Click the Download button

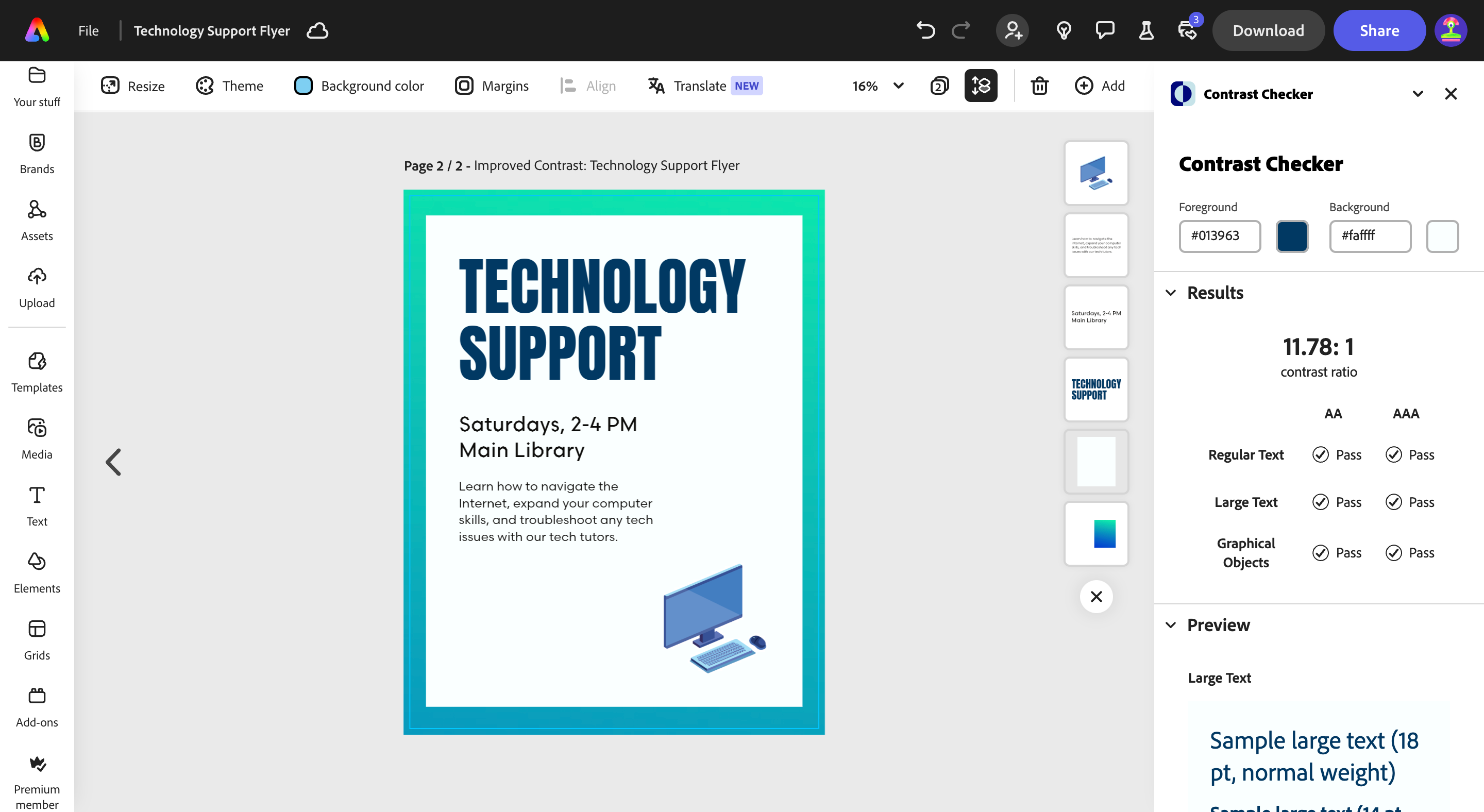click(x=1268, y=30)
